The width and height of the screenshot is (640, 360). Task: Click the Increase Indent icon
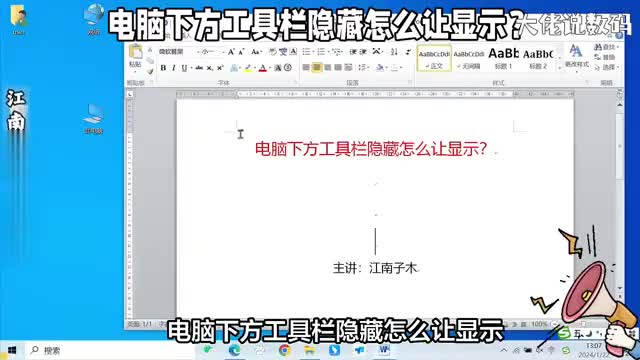363,52
